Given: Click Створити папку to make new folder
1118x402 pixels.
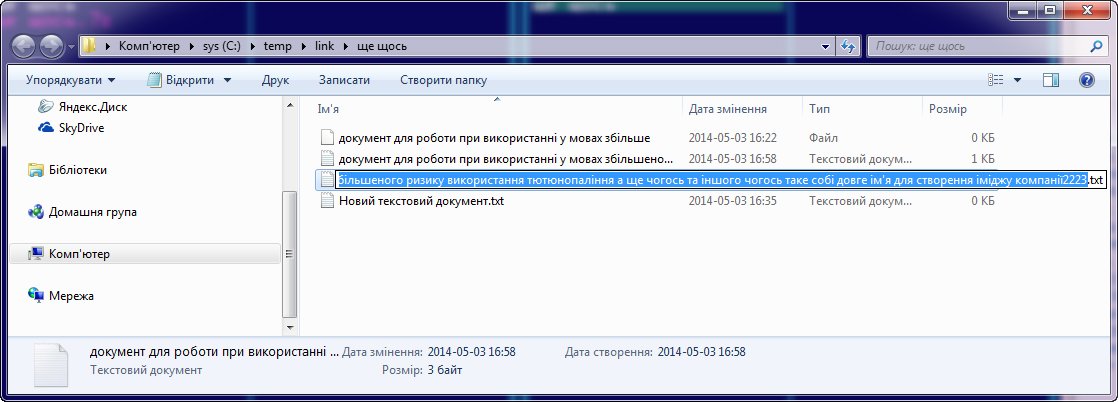Looking at the screenshot, I should pyautogui.click(x=443, y=80).
